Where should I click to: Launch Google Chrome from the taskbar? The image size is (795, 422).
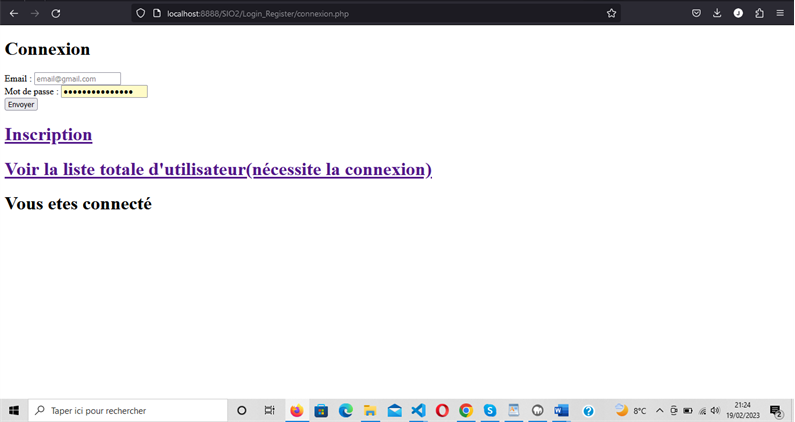tap(466, 410)
